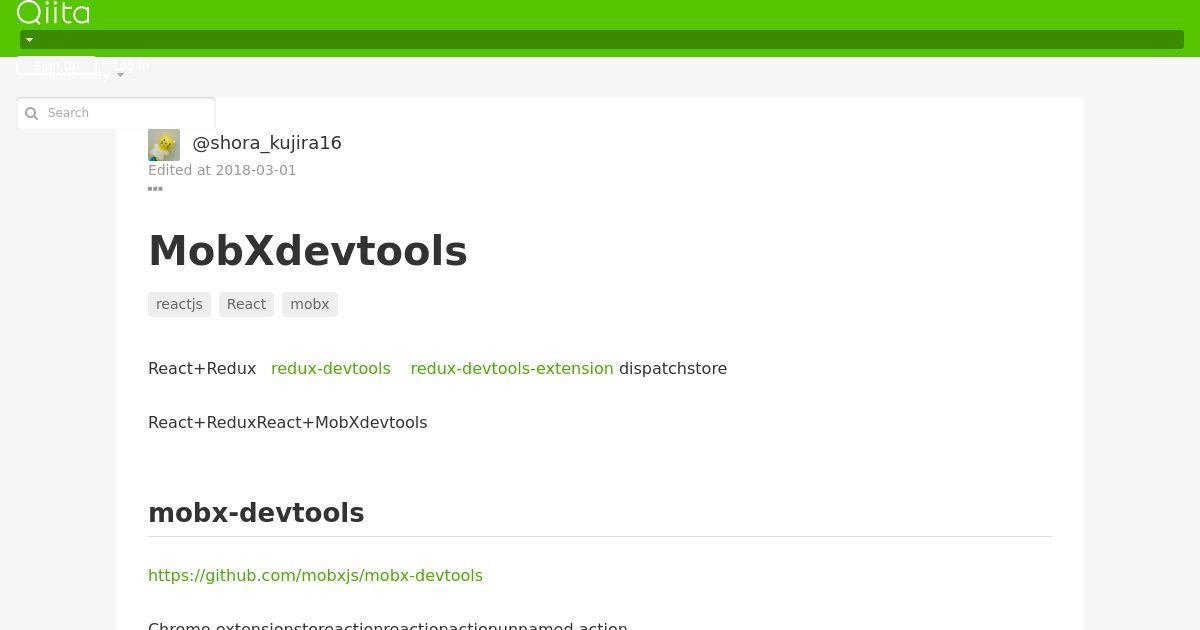Open the dark green header dropdown arrow
Viewport: 1200px width, 630px height.
point(29,40)
